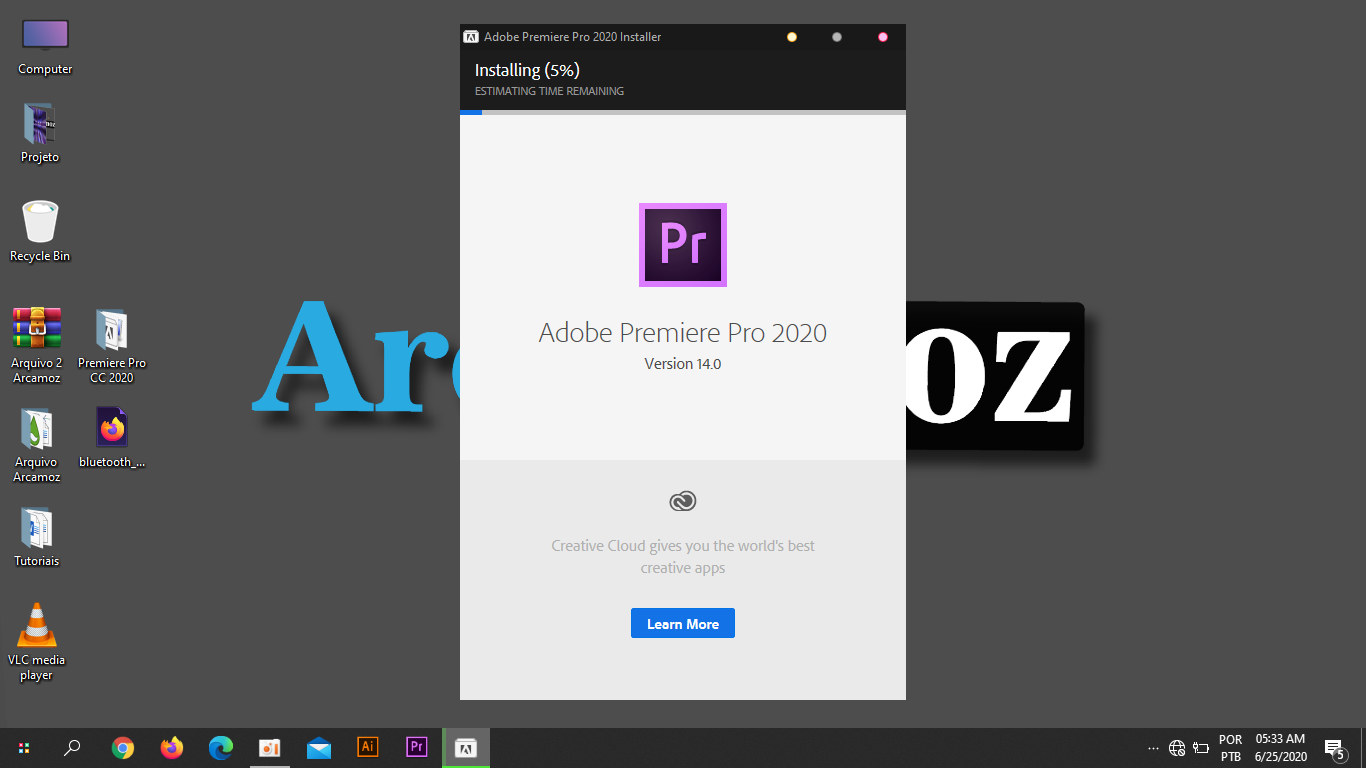Launch Google Chrome from taskbar
Viewport: 1366px width, 768px height.
[123, 748]
